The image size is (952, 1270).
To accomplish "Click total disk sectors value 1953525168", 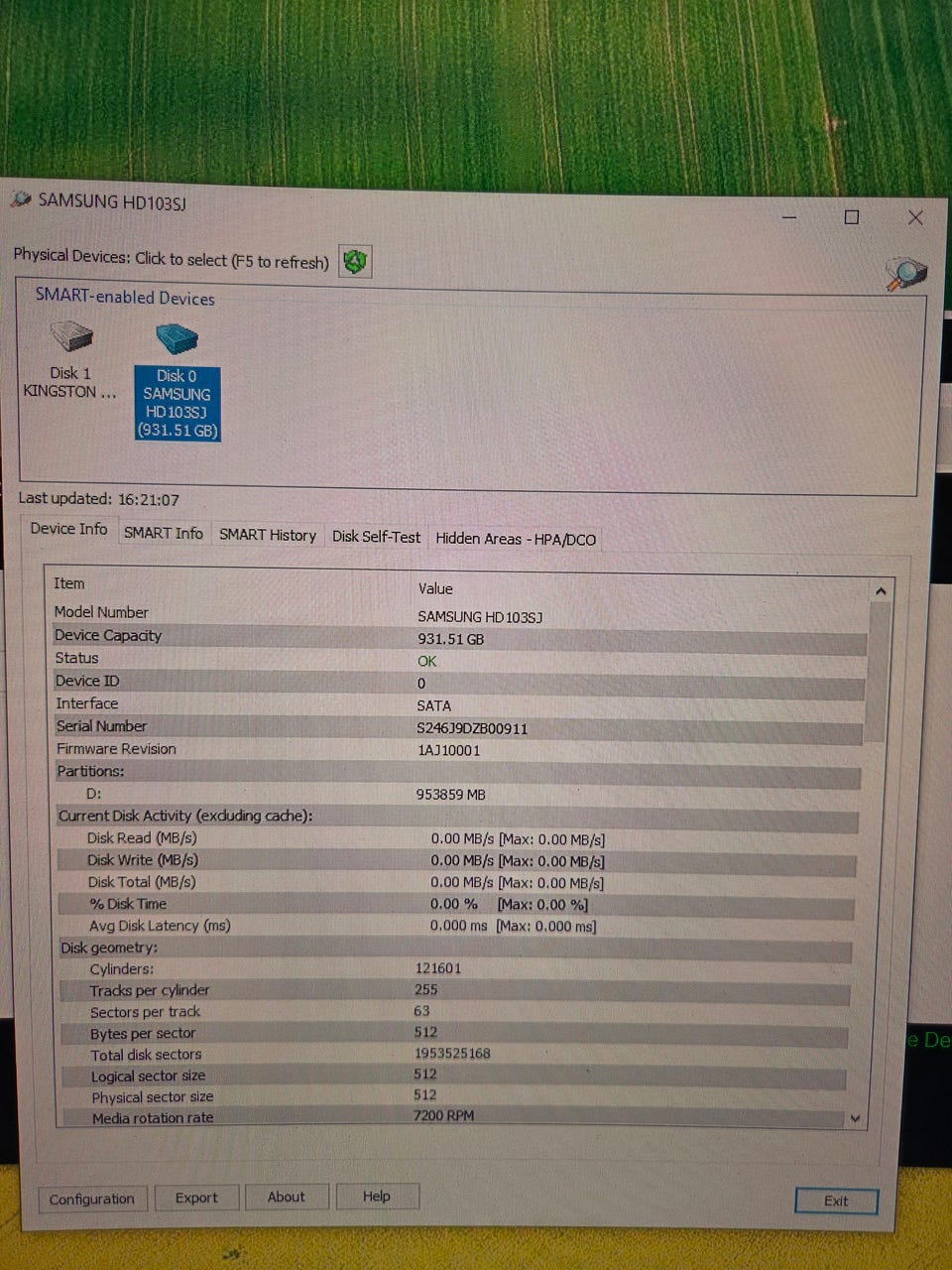I will click(452, 1054).
